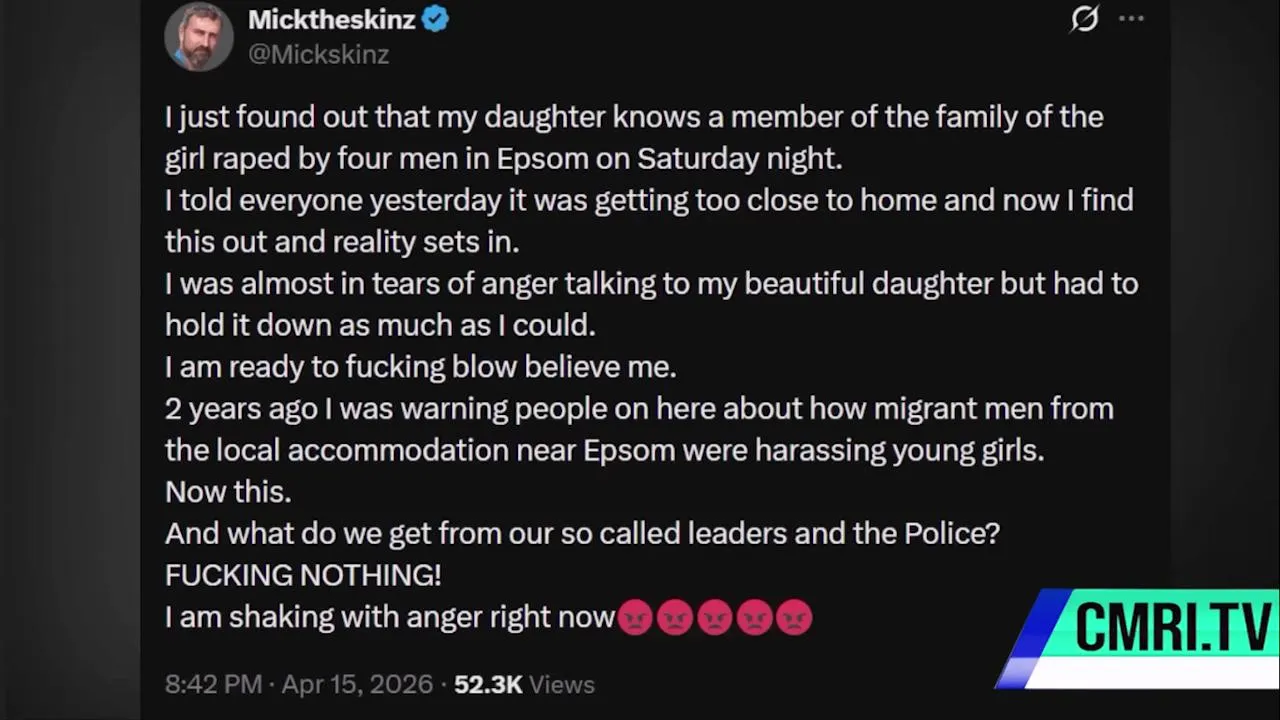Click the second angry face emoji
The image size is (1280, 720).
(x=675, y=618)
